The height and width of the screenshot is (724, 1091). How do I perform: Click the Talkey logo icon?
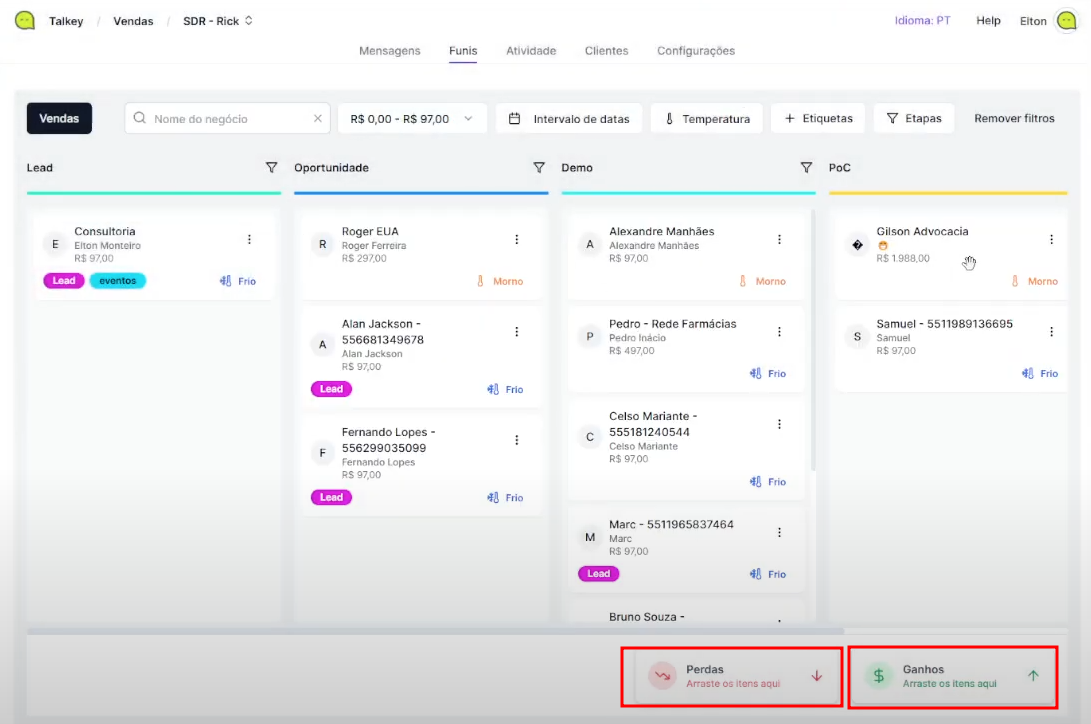(25, 20)
